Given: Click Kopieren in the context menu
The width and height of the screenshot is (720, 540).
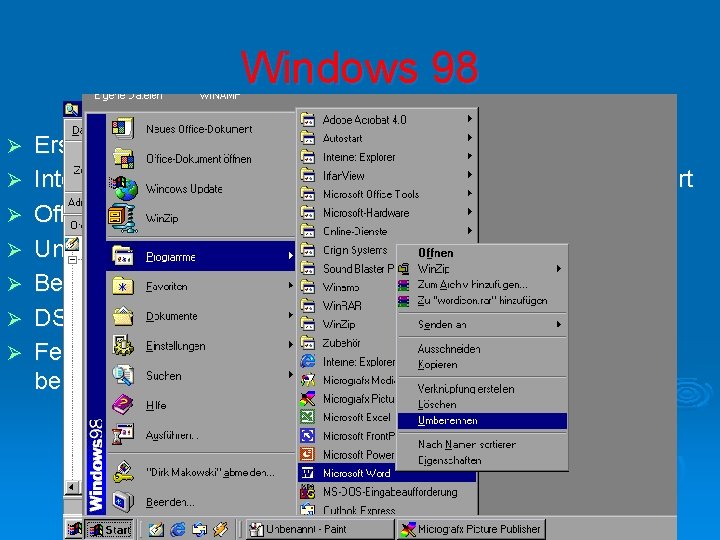Looking at the screenshot, I should (x=482, y=365).
